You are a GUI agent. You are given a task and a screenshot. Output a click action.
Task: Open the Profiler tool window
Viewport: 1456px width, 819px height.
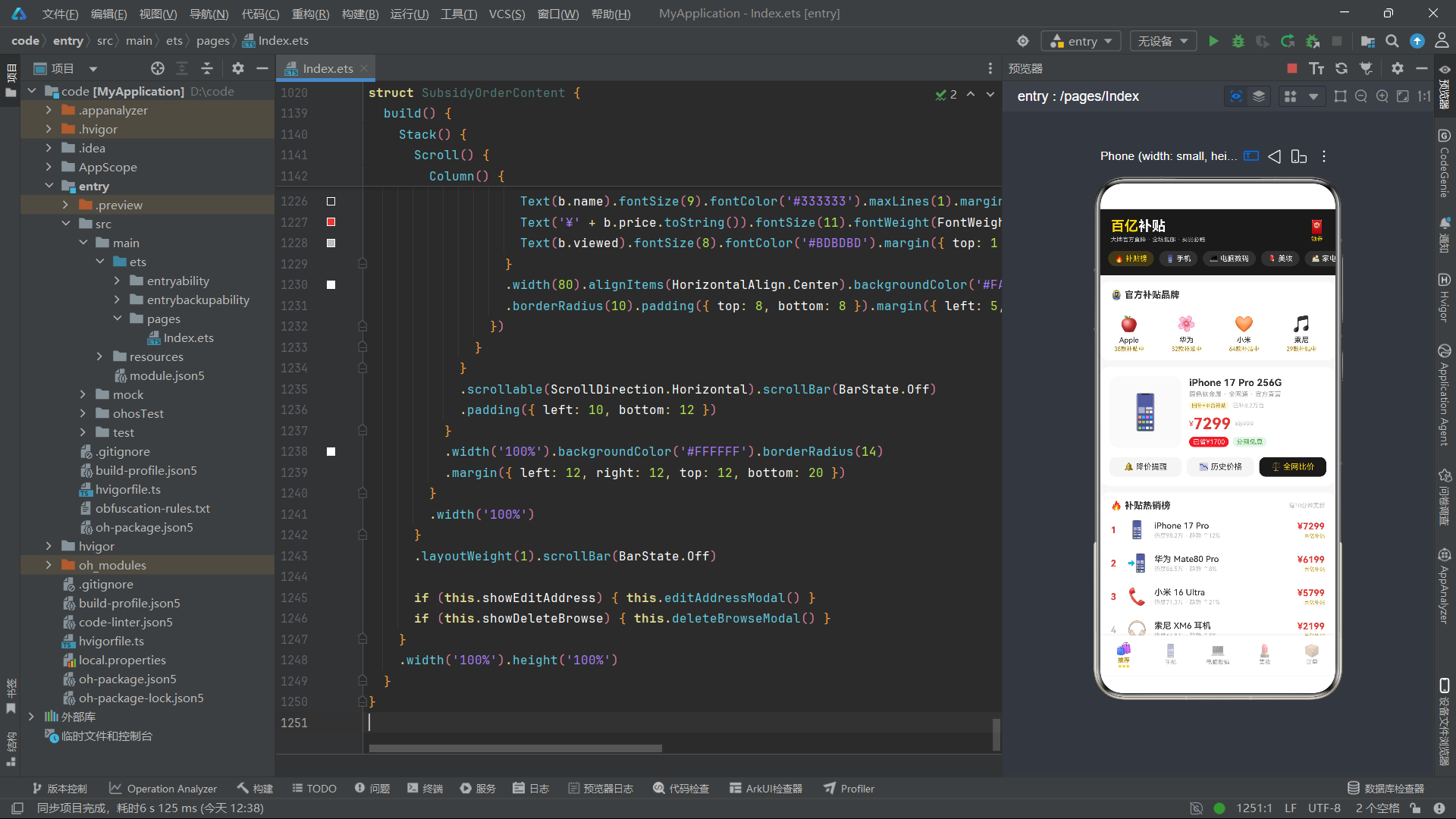(x=849, y=789)
